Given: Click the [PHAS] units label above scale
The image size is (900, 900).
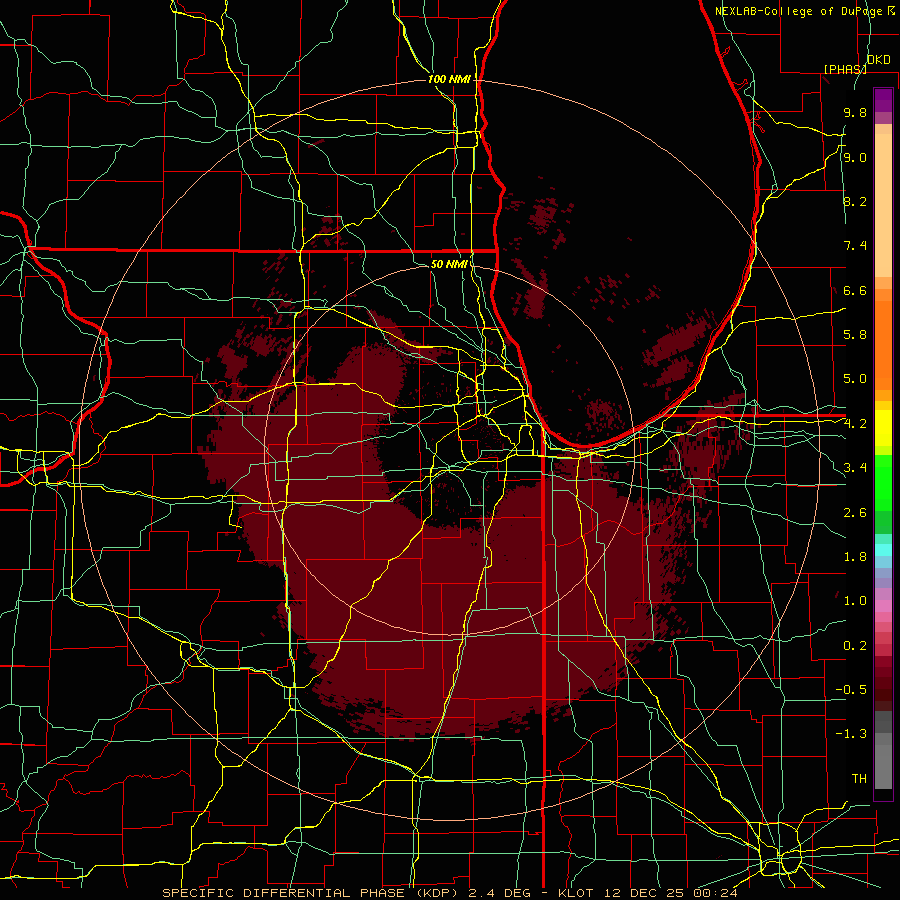Looking at the screenshot, I should [845, 69].
